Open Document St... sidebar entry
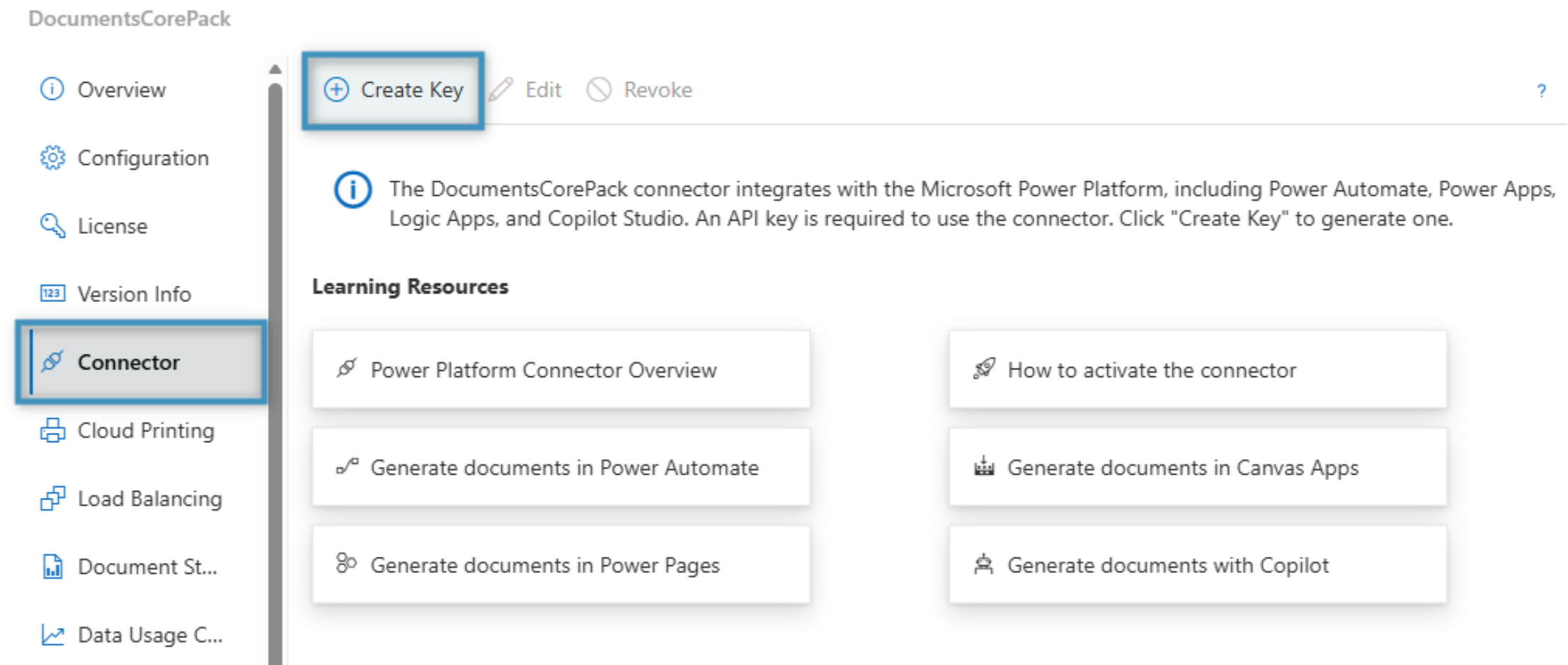The height and width of the screenshot is (665, 1568). (147, 567)
